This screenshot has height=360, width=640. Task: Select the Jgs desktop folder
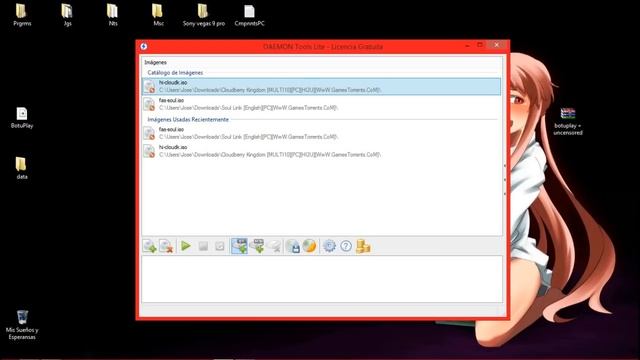[67, 15]
